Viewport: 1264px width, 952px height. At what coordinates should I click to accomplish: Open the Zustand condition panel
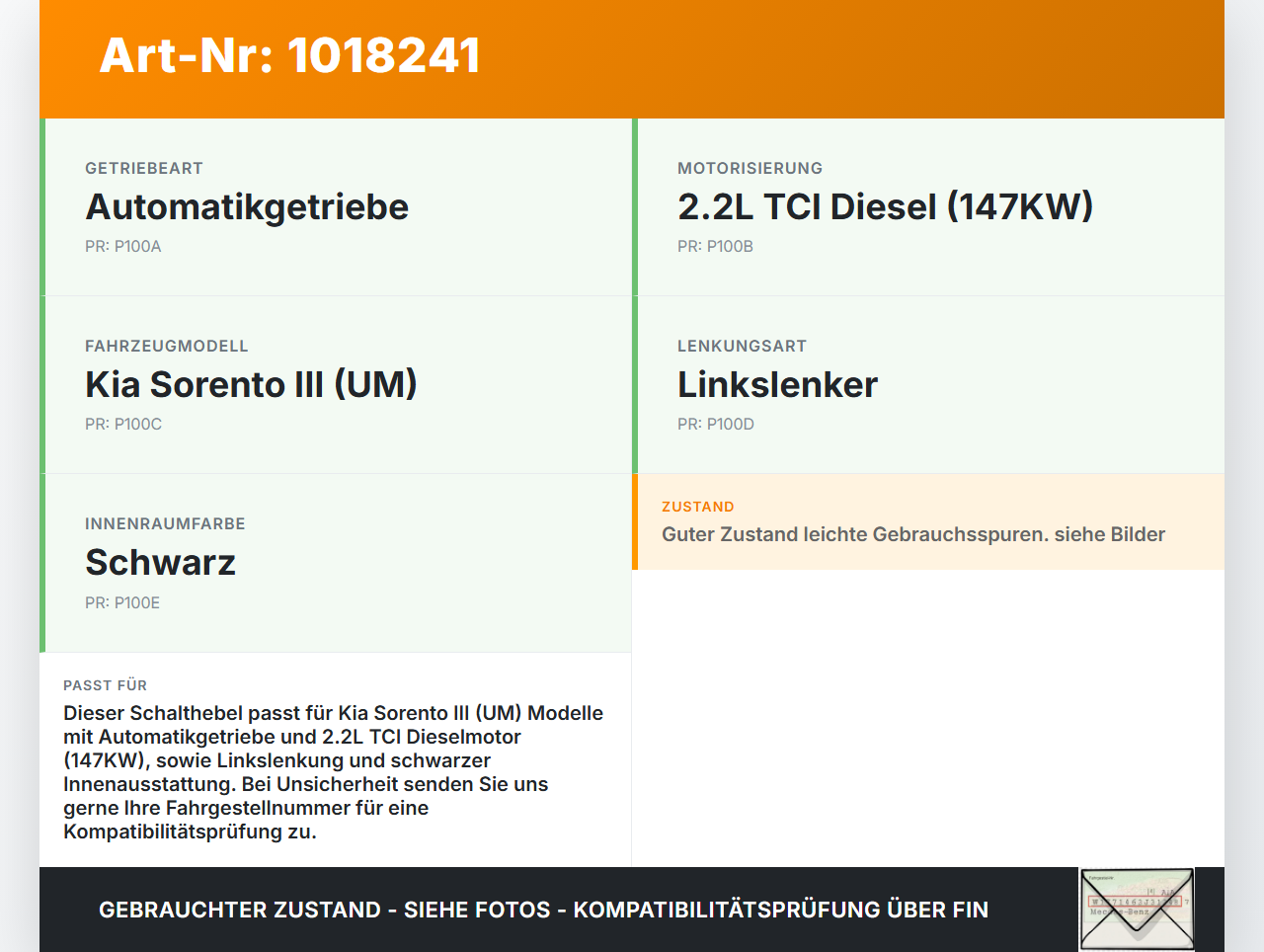tap(928, 521)
